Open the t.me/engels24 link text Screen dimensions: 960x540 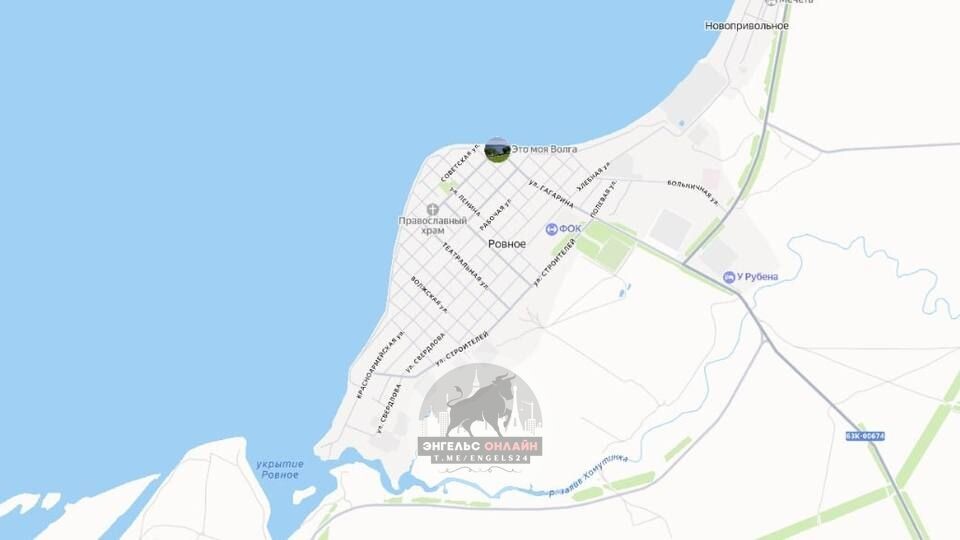[480, 459]
